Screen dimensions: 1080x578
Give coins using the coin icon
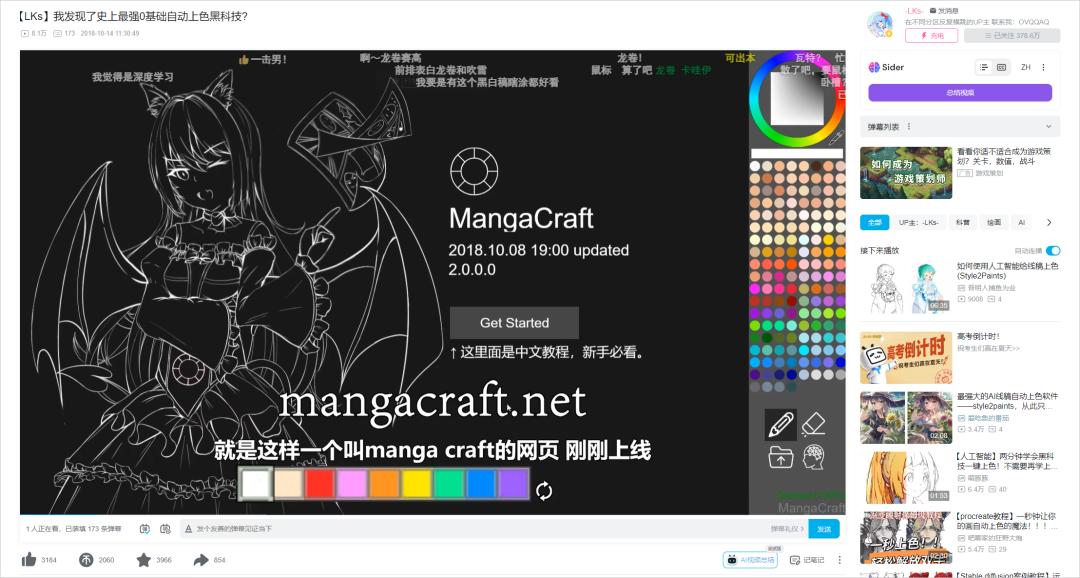85,559
